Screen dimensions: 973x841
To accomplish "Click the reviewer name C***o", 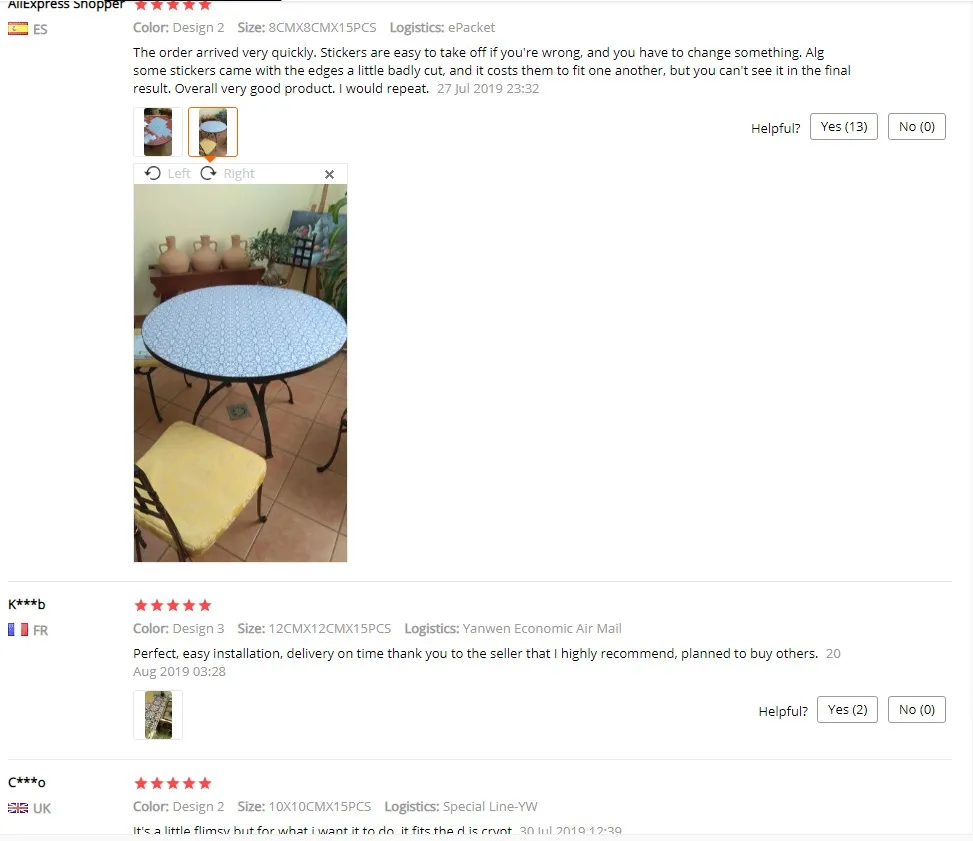I will [27, 782].
